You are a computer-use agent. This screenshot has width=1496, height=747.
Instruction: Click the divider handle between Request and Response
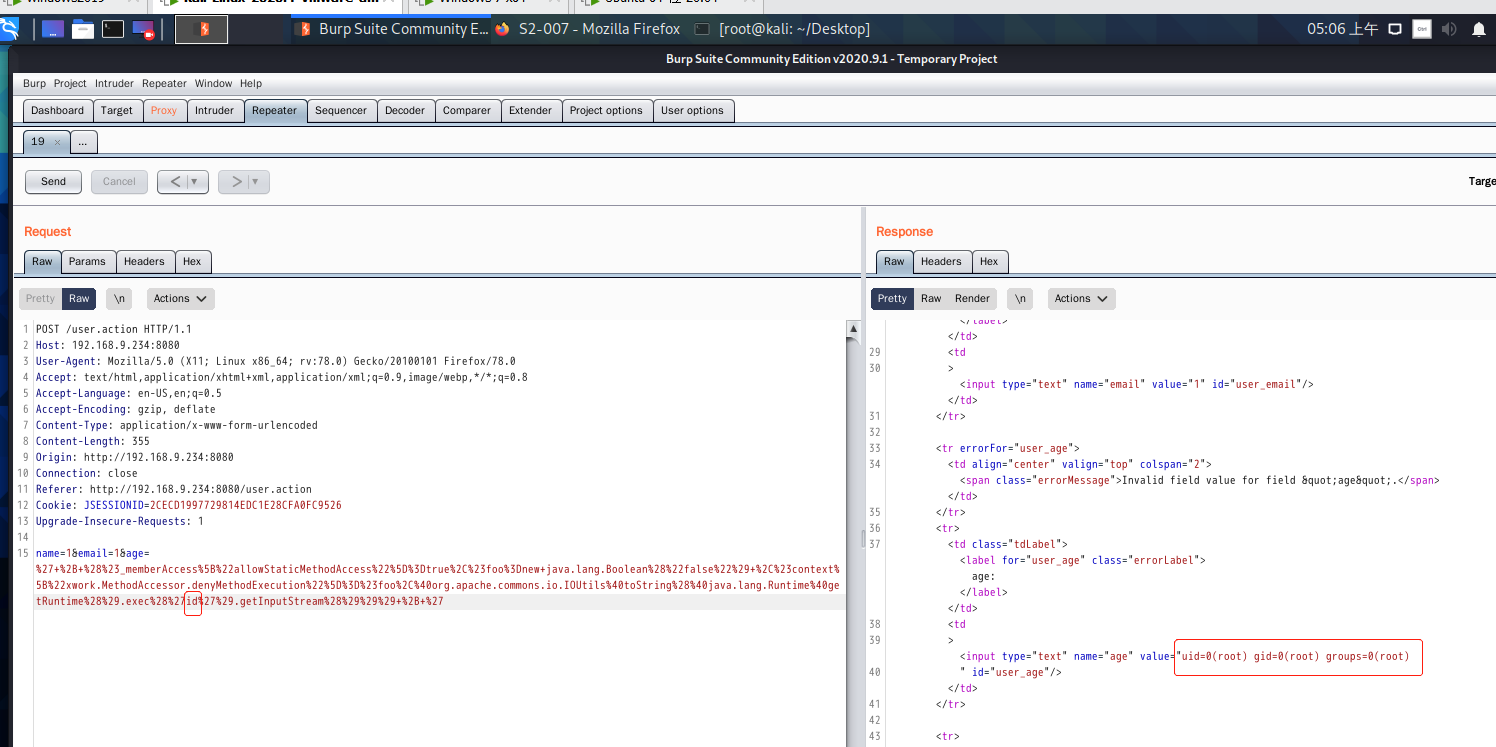864,538
